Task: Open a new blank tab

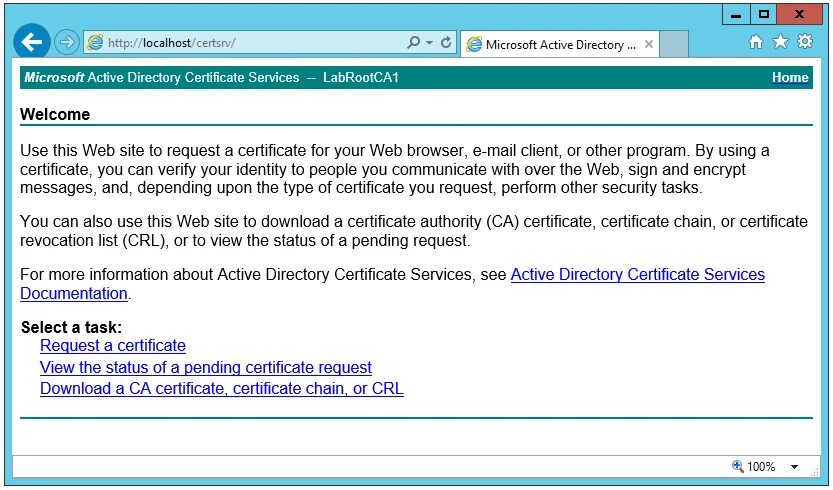Action: (x=674, y=45)
